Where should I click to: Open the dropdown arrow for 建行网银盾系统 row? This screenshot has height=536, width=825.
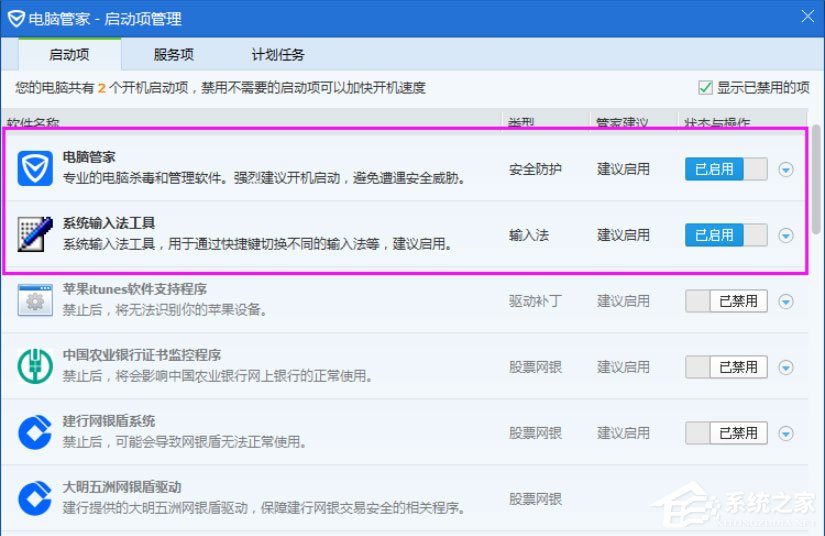(786, 433)
